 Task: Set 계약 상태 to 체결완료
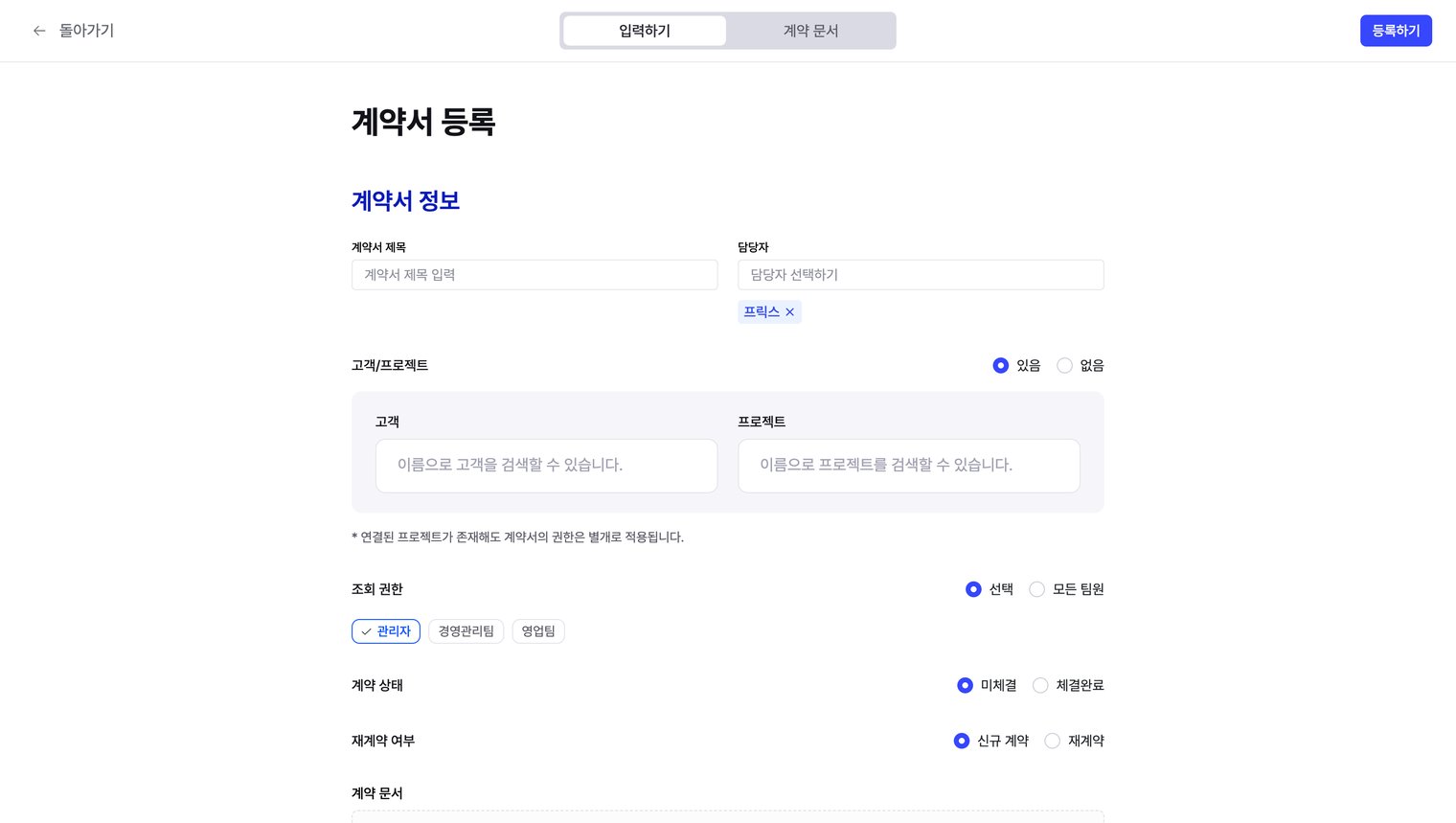(x=1040, y=685)
